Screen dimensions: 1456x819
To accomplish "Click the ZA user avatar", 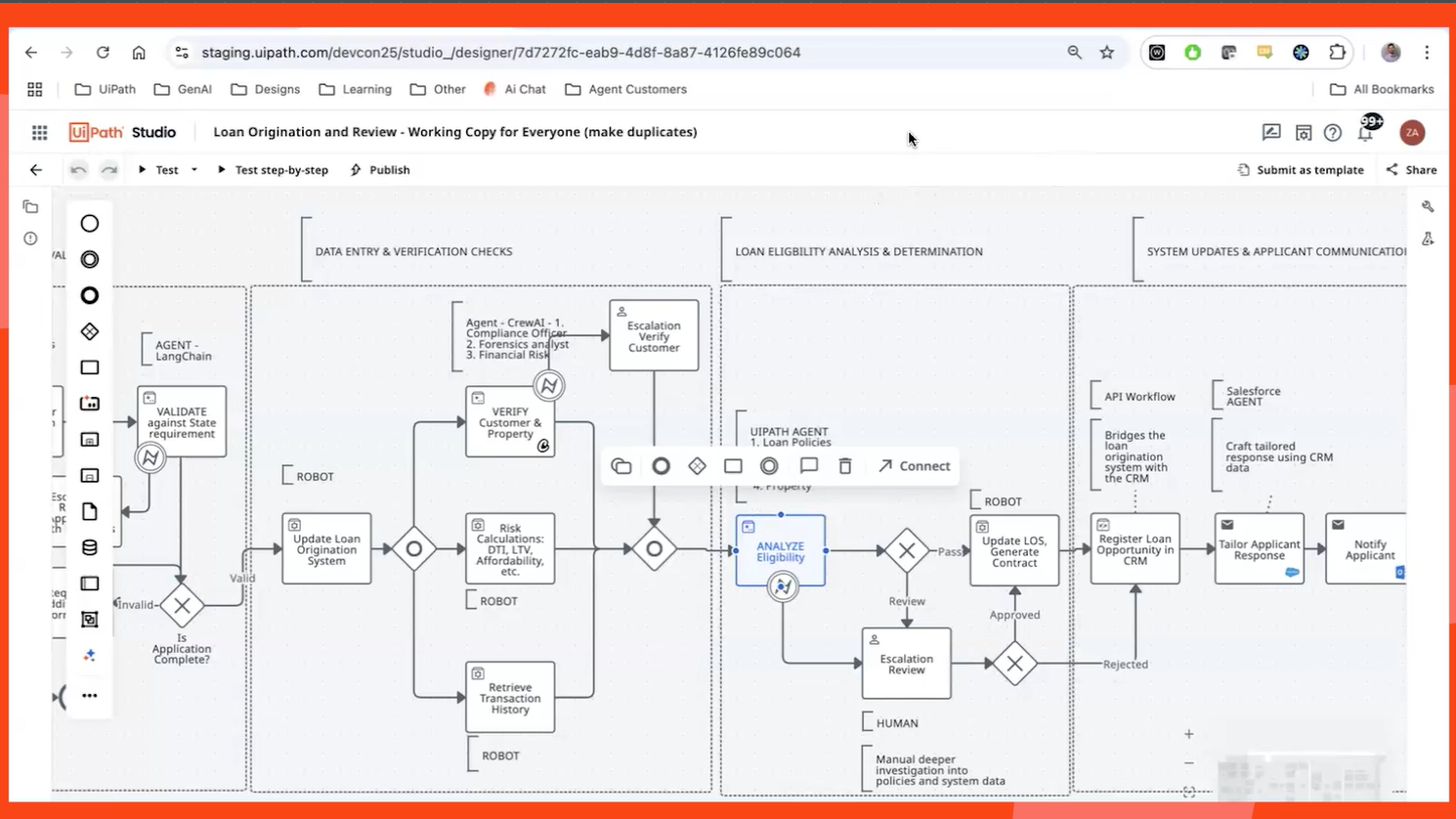I will click(x=1412, y=133).
